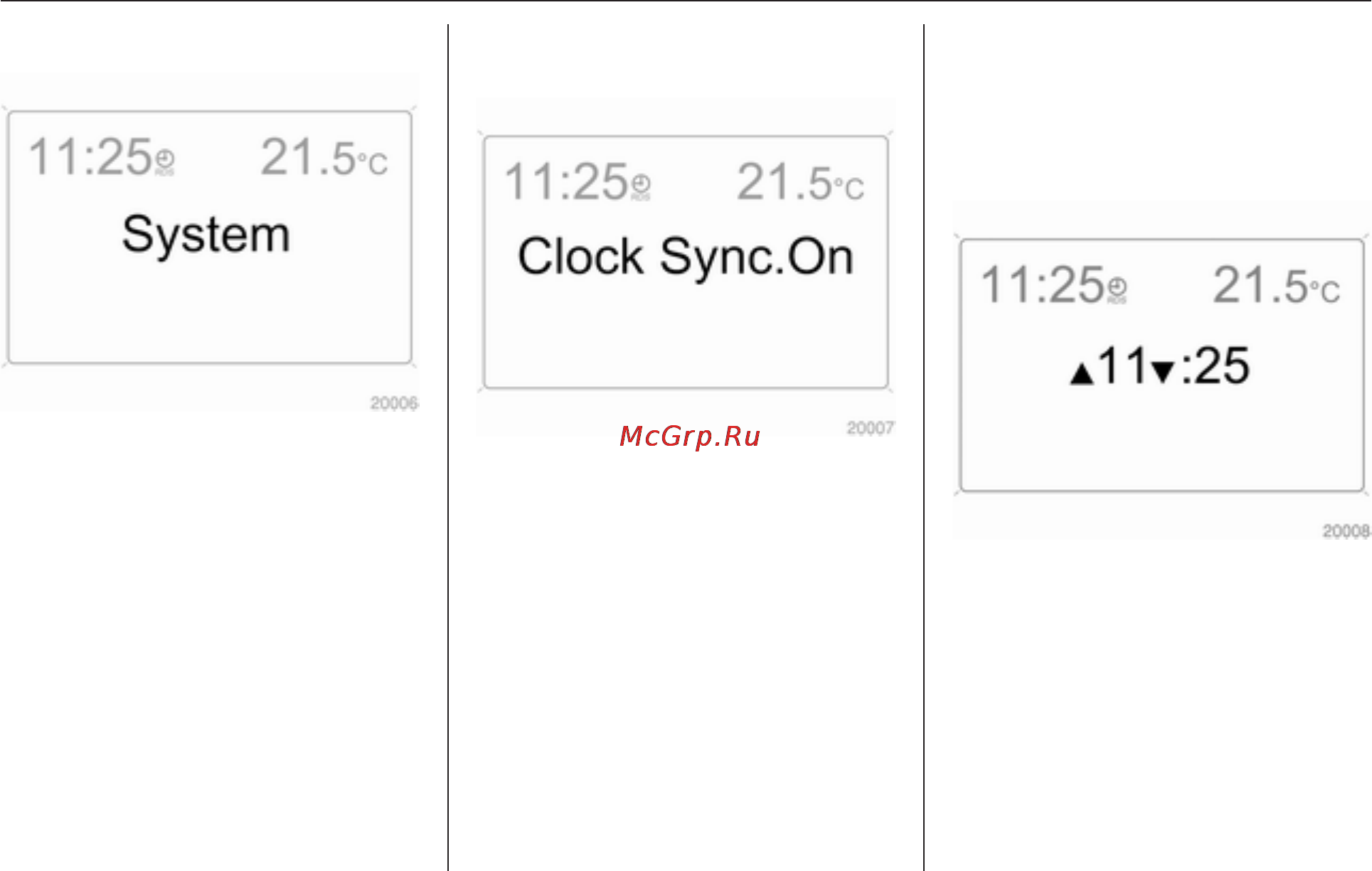
Task: Open the McGrp.Ru watermark link
Action: coord(690,436)
